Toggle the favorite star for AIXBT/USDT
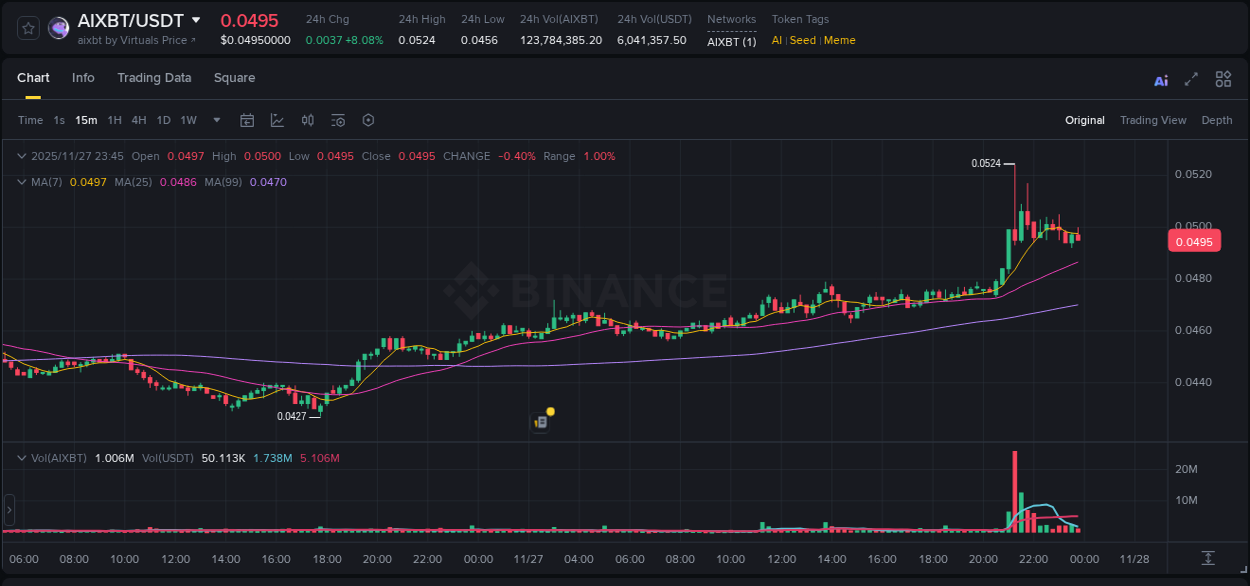This screenshot has height=586, width=1250. (x=28, y=28)
